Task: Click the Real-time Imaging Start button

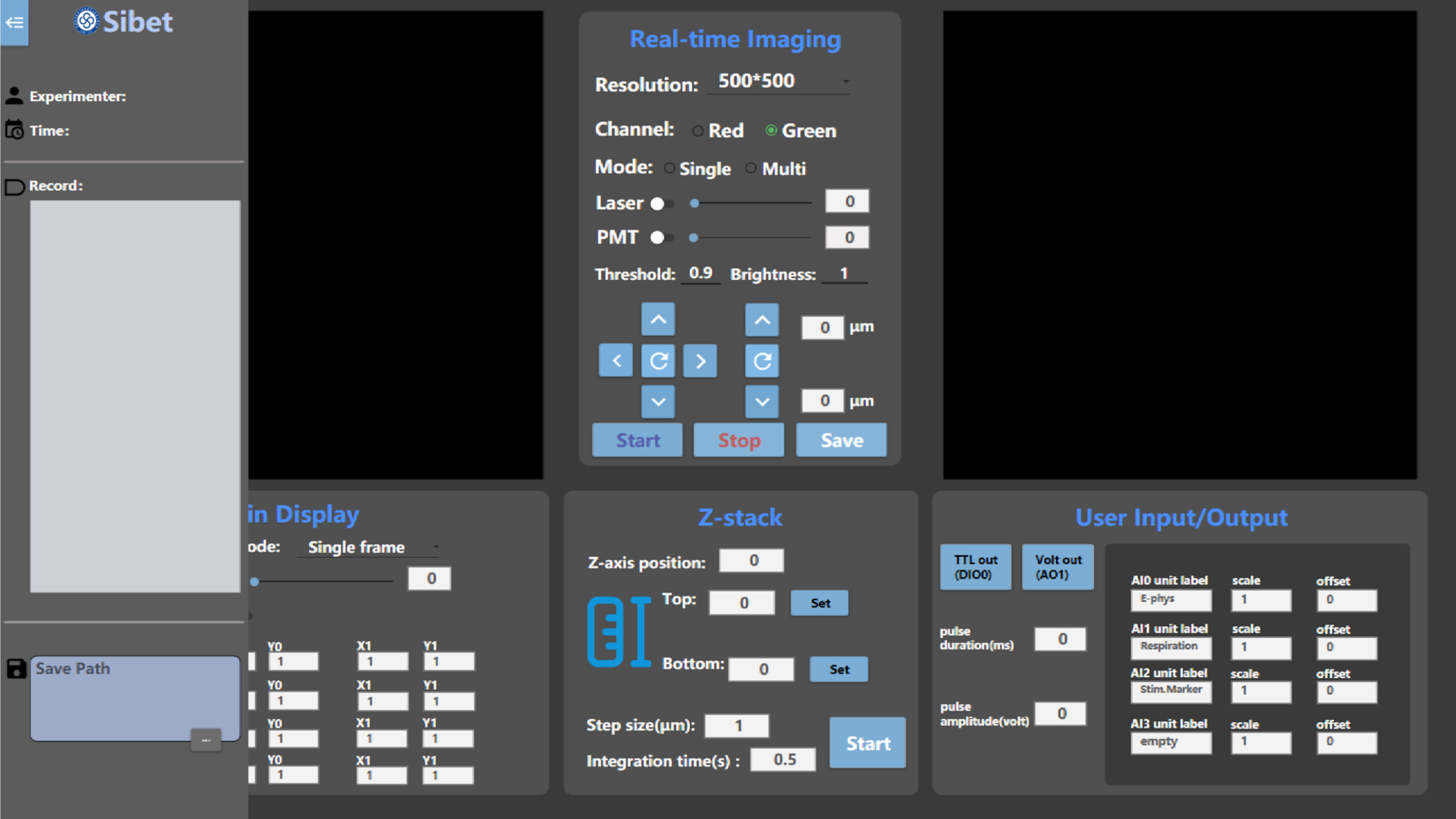Action: (637, 440)
